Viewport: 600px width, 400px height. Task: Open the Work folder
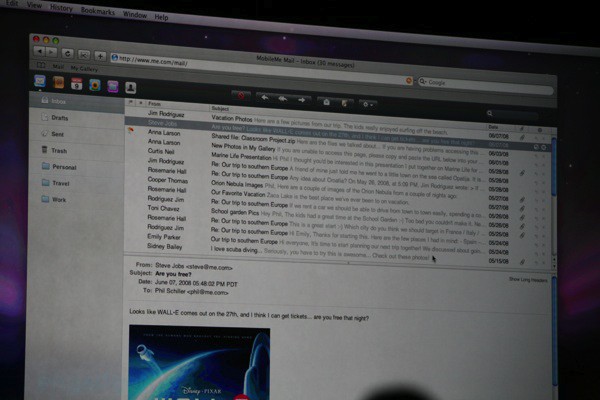(77, 199)
